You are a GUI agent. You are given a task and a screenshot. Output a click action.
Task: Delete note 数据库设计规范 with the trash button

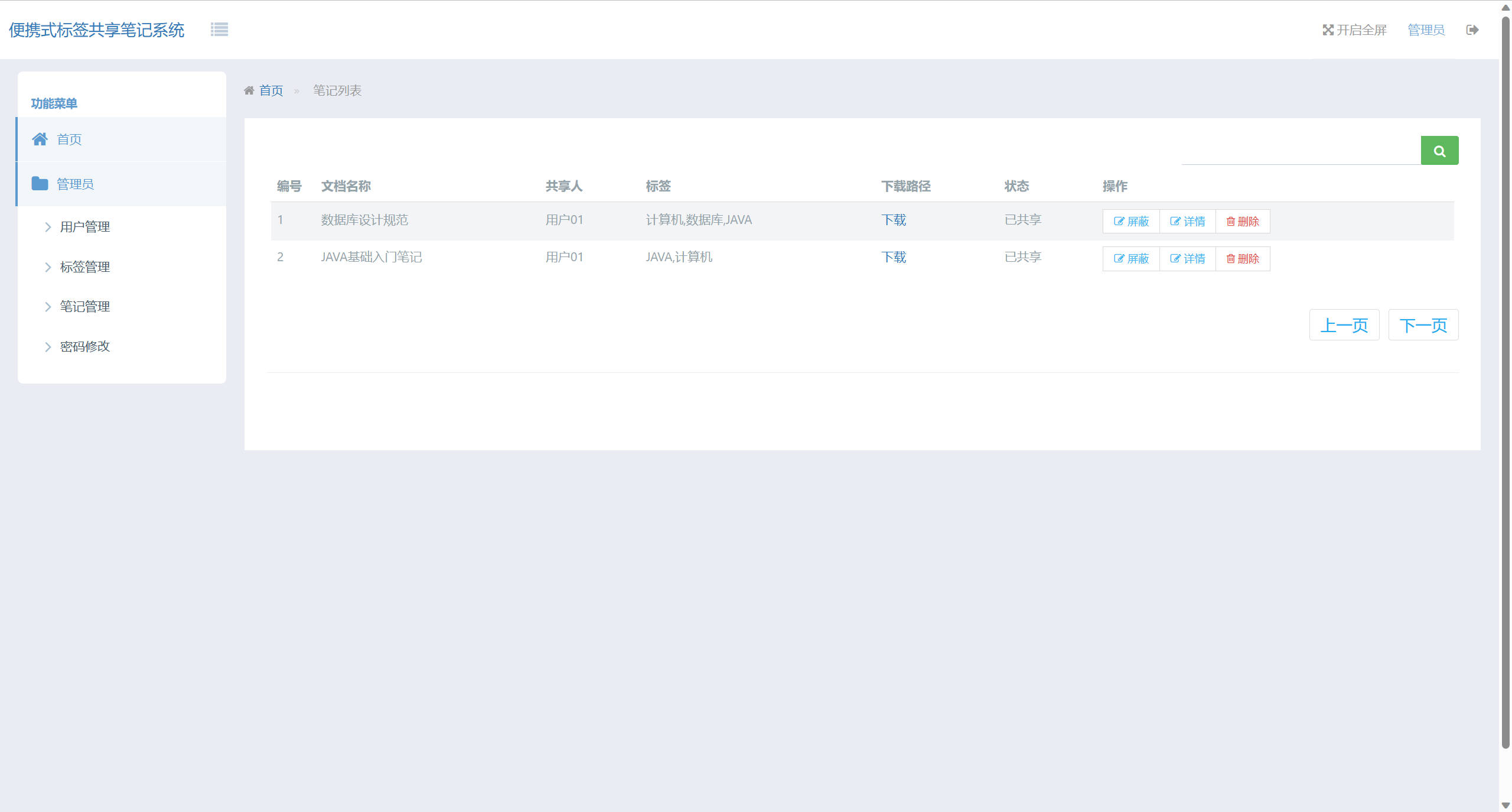tap(1243, 222)
